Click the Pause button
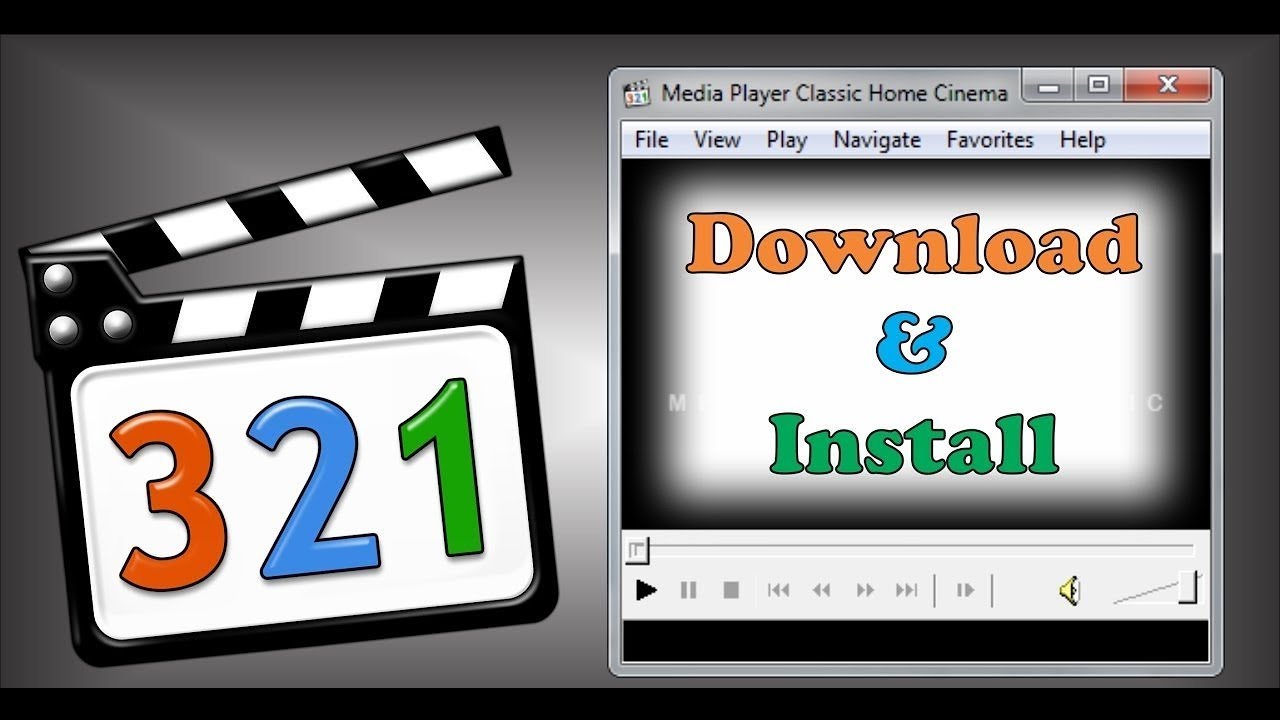1280x720 pixels. 688,590
